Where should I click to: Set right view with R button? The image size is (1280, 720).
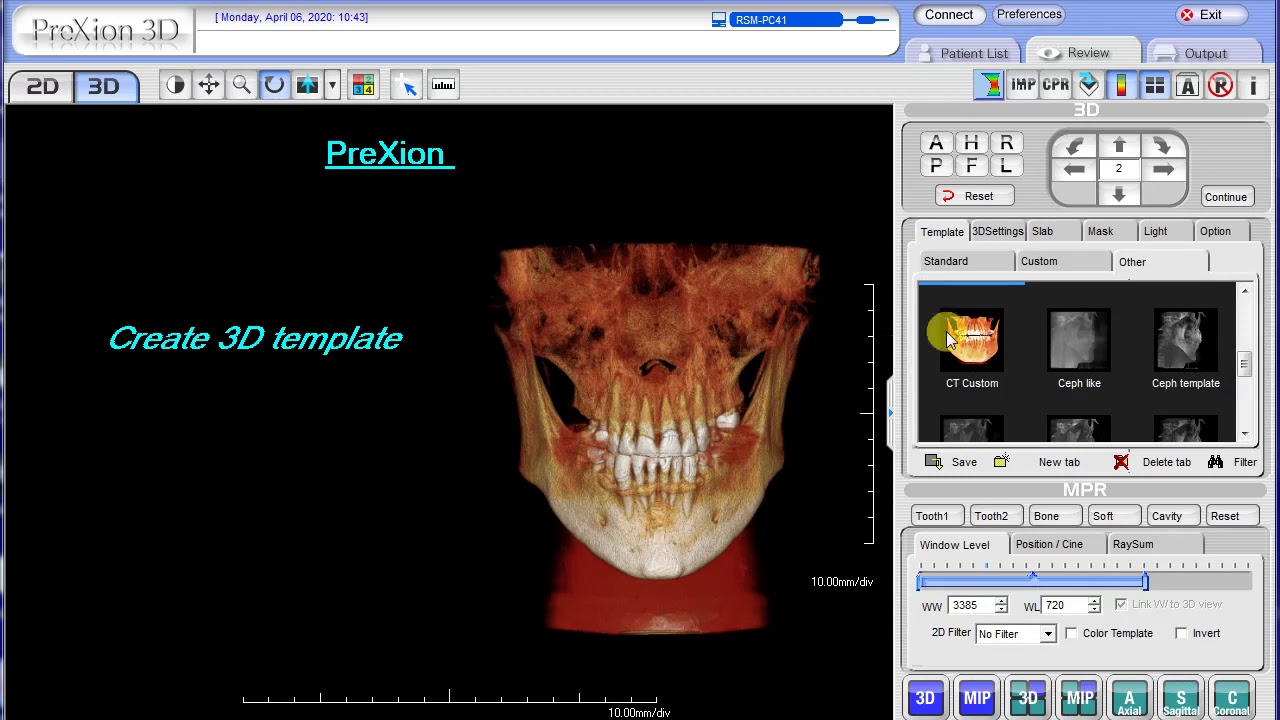coord(1006,144)
